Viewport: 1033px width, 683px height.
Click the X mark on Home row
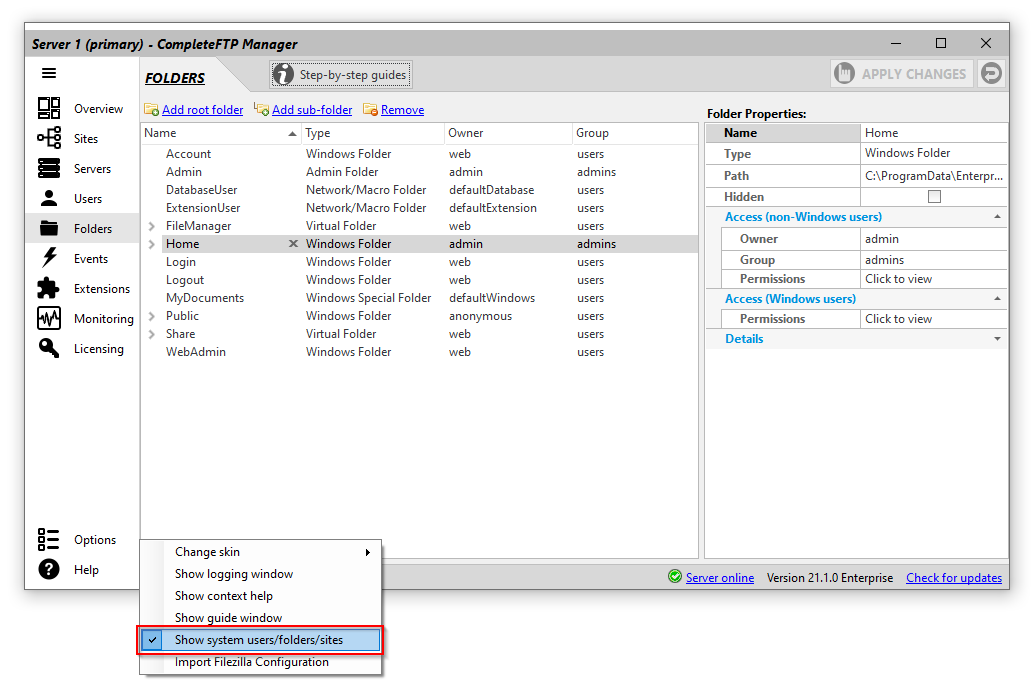tap(293, 244)
